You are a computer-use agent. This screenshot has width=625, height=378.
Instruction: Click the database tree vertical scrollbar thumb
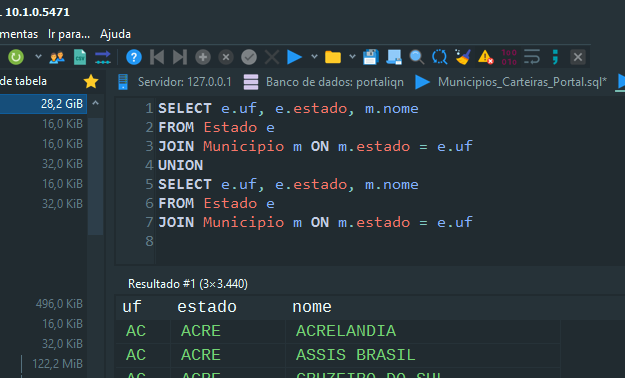pos(95,176)
